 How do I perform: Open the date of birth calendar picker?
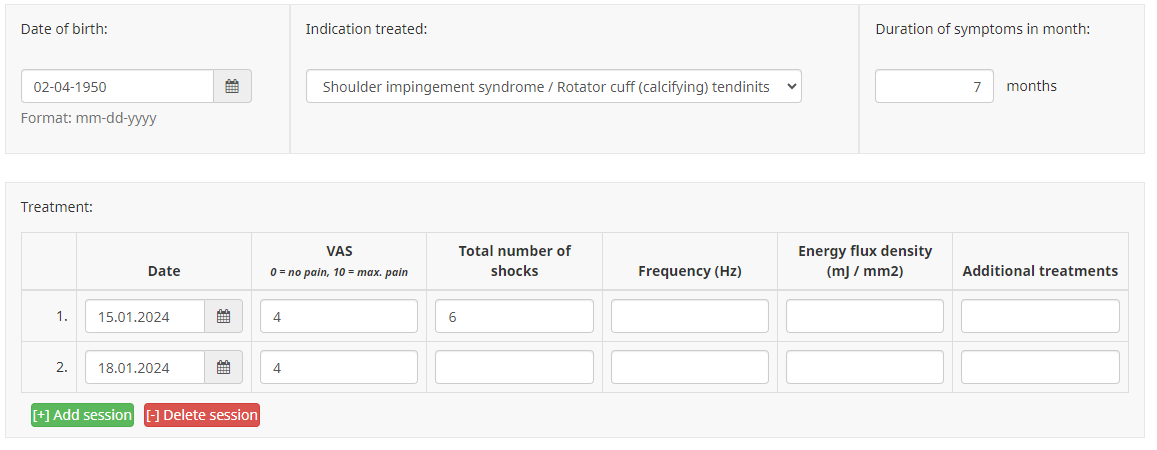click(232, 87)
